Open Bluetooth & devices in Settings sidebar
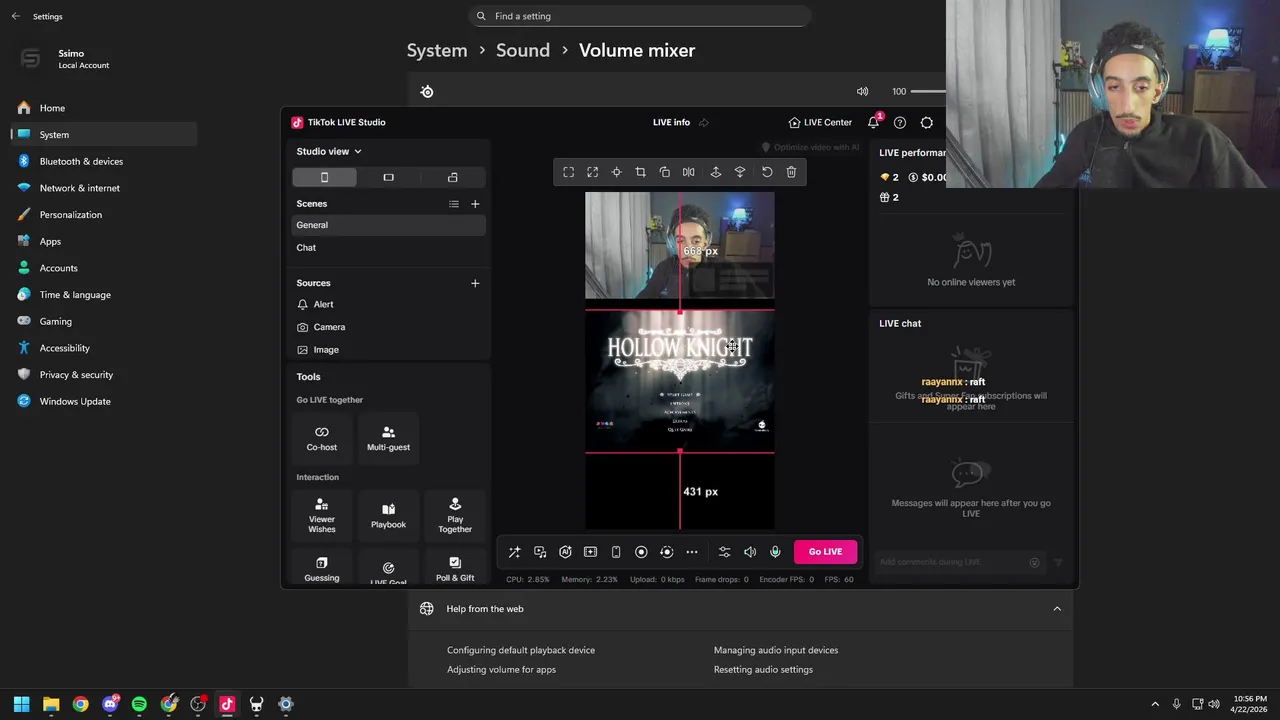This screenshot has height=720, width=1280. (x=104, y=161)
